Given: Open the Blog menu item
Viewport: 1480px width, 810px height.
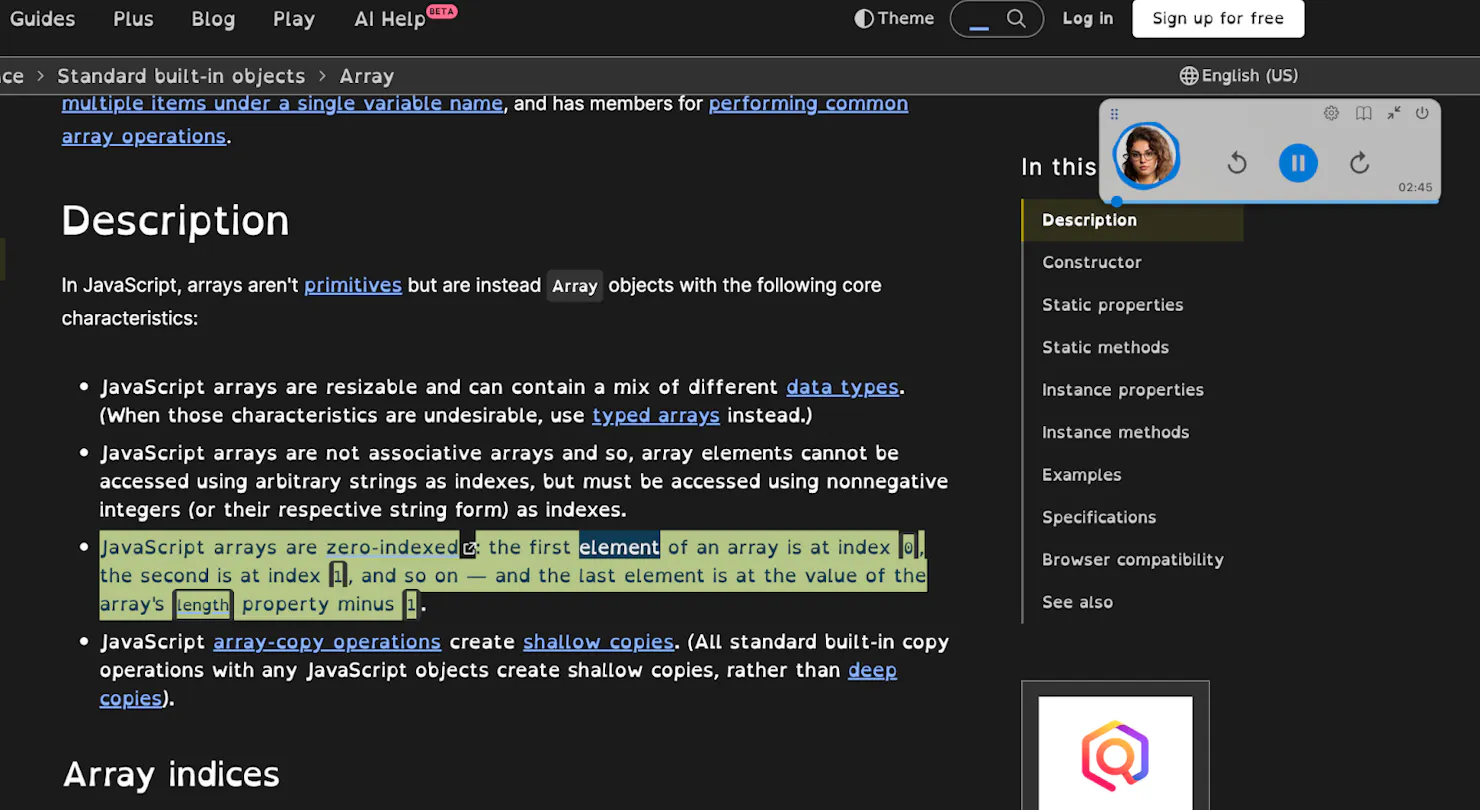Looking at the screenshot, I should (213, 19).
